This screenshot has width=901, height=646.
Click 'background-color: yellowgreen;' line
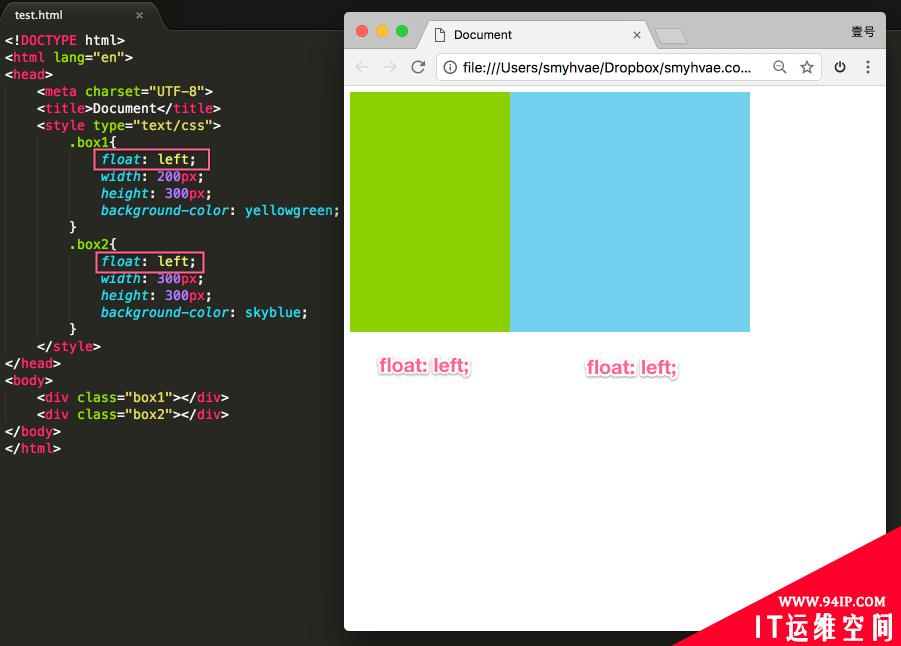(x=220, y=210)
